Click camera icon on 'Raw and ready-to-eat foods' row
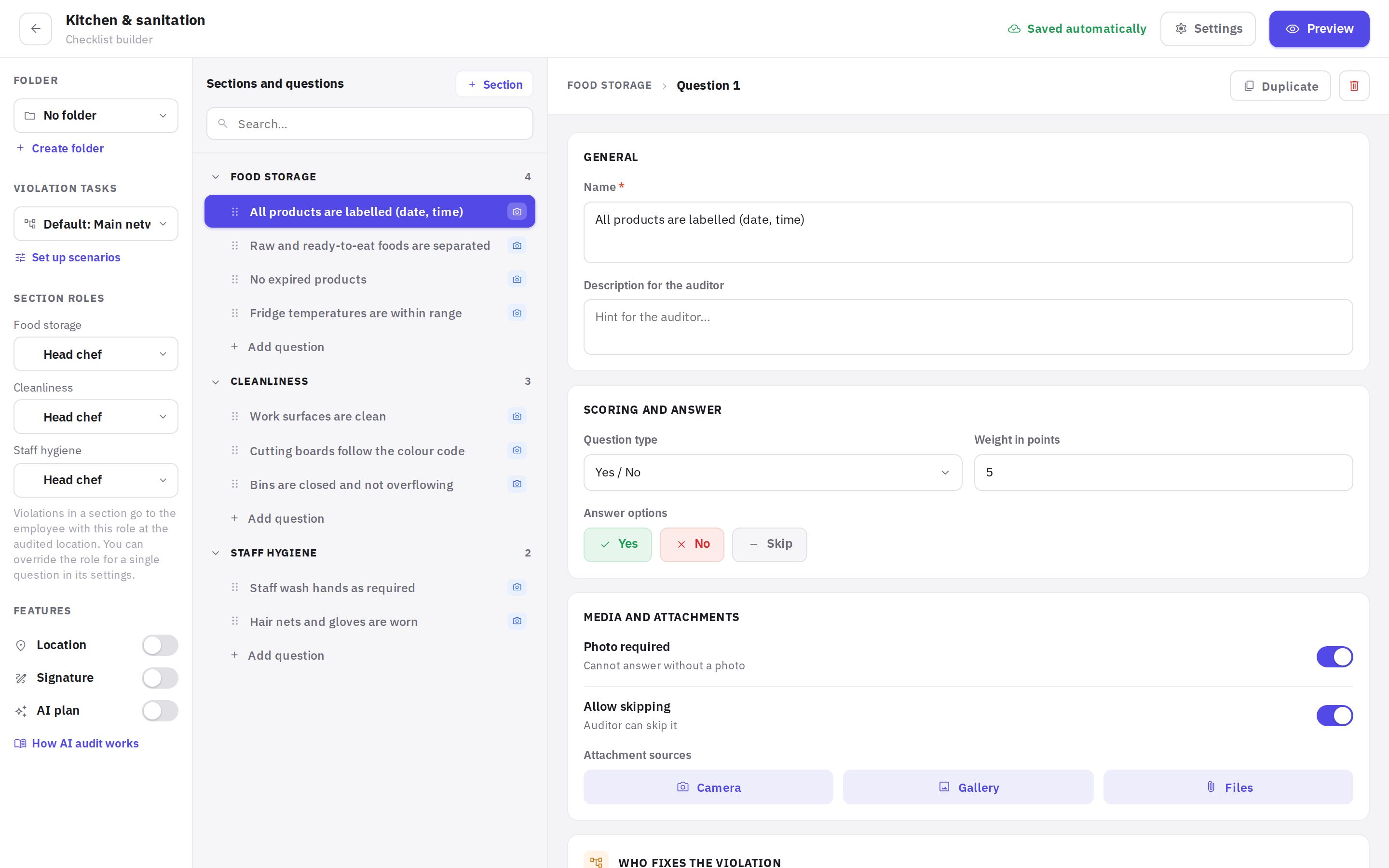This screenshot has height=868, width=1389. pyautogui.click(x=517, y=246)
